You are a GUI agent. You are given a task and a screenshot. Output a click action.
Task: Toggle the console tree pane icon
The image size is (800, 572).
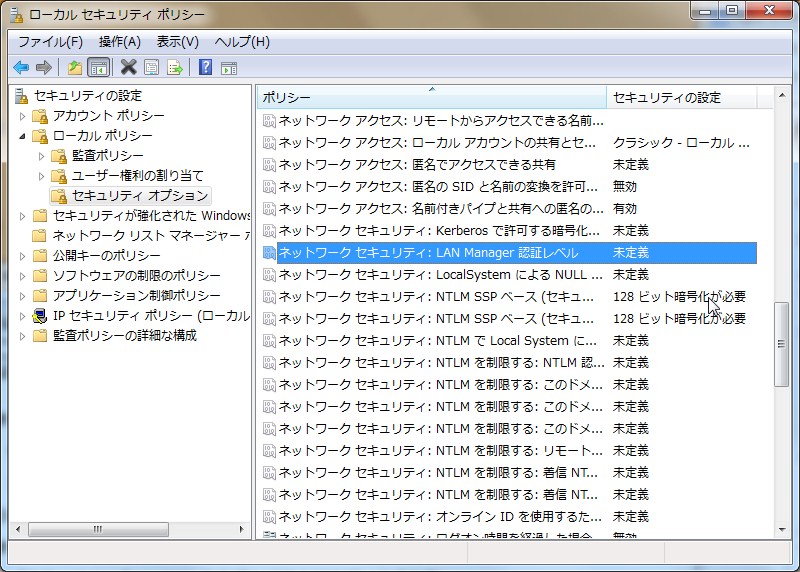98,67
